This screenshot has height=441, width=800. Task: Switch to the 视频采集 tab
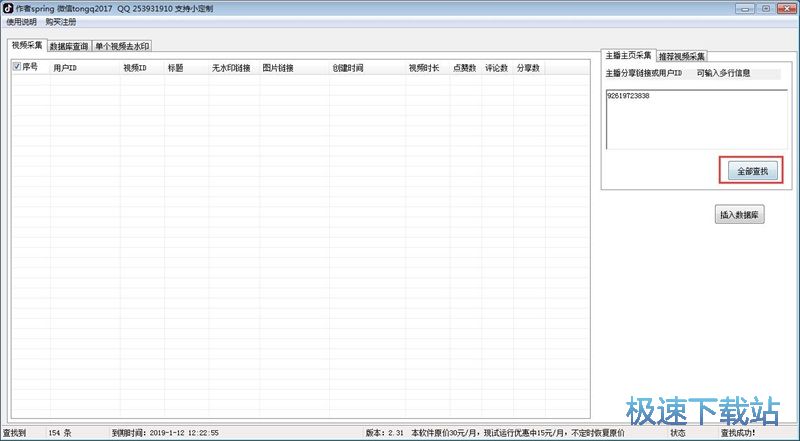27,45
